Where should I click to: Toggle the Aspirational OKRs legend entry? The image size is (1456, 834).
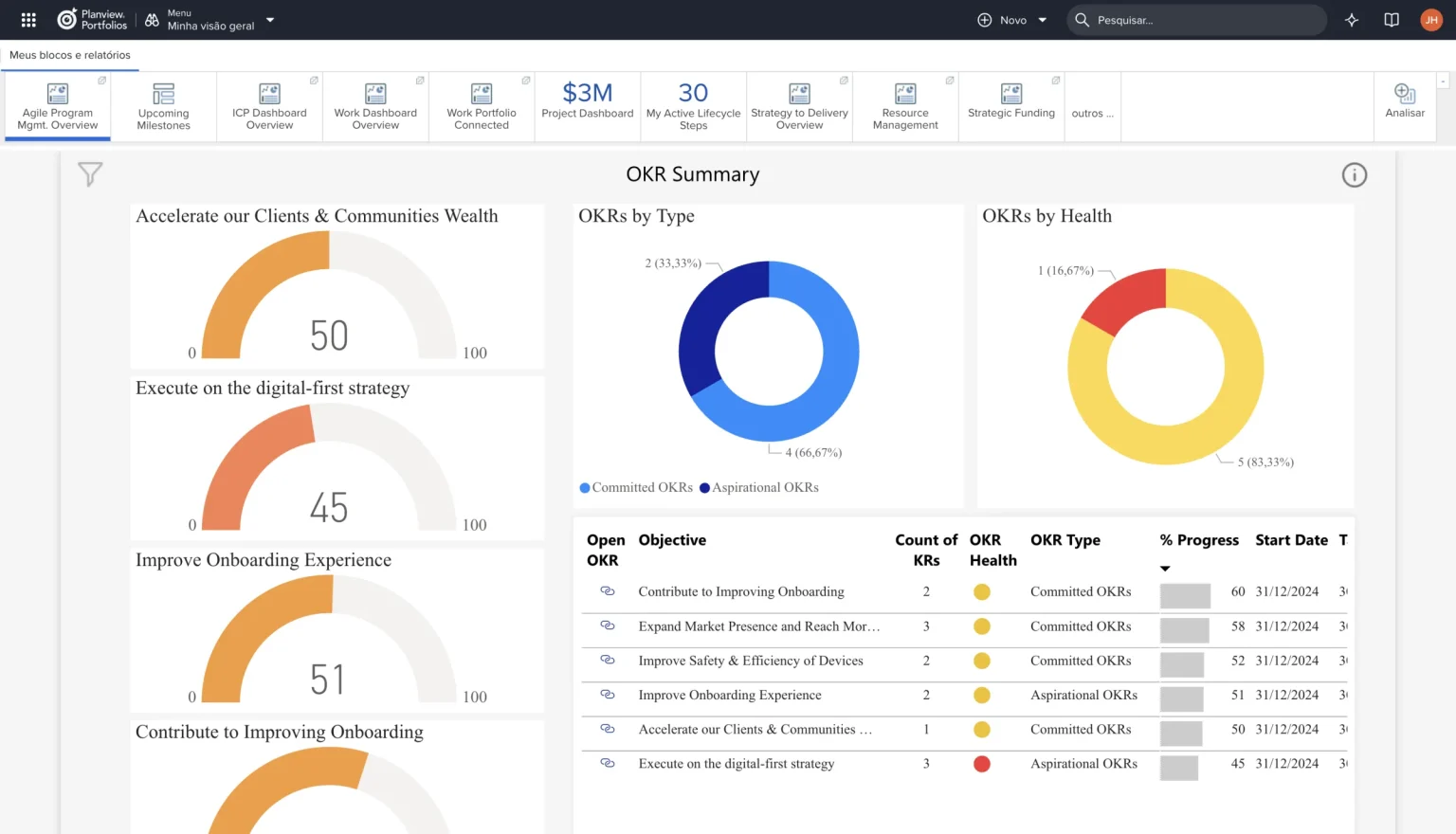[759, 487]
